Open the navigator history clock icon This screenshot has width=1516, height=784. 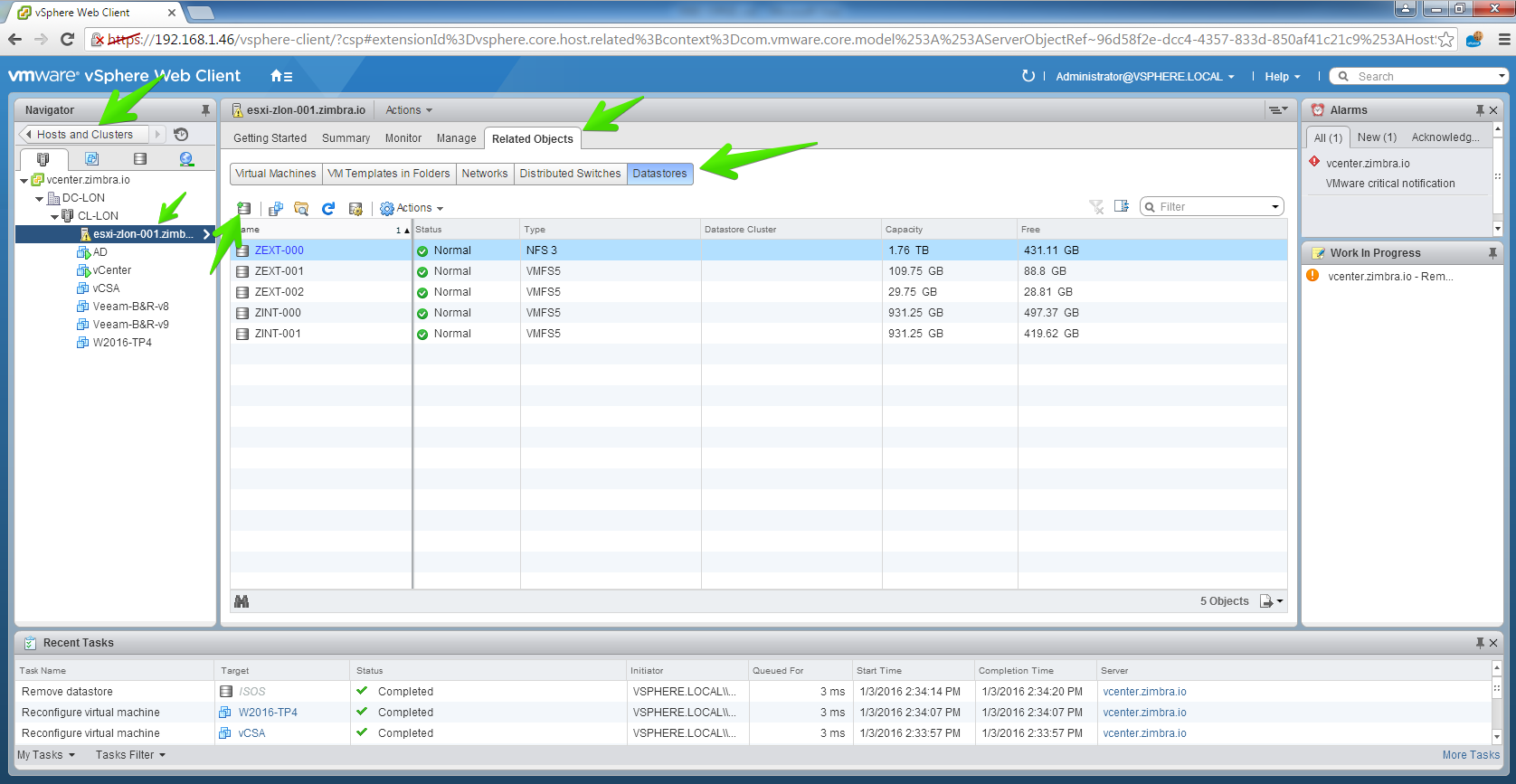pos(181,135)
